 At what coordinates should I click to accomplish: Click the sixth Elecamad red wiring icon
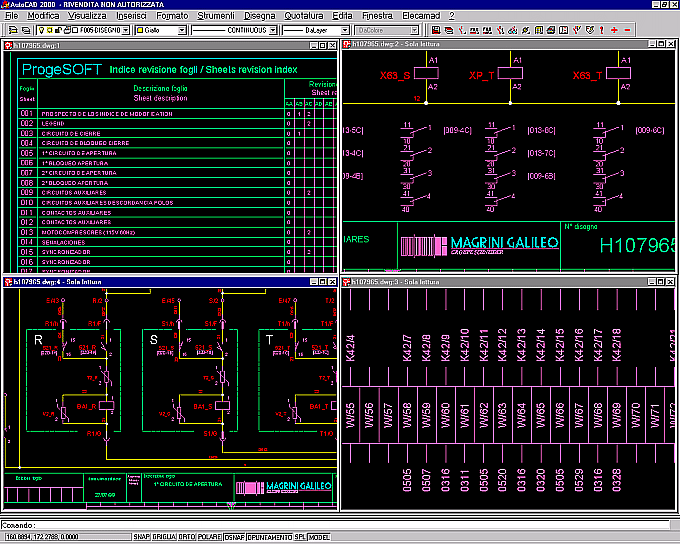pyautogui.click(x=500, y=30)
